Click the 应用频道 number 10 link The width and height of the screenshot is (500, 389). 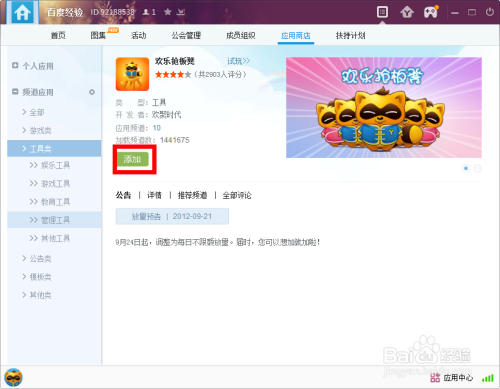156,128
